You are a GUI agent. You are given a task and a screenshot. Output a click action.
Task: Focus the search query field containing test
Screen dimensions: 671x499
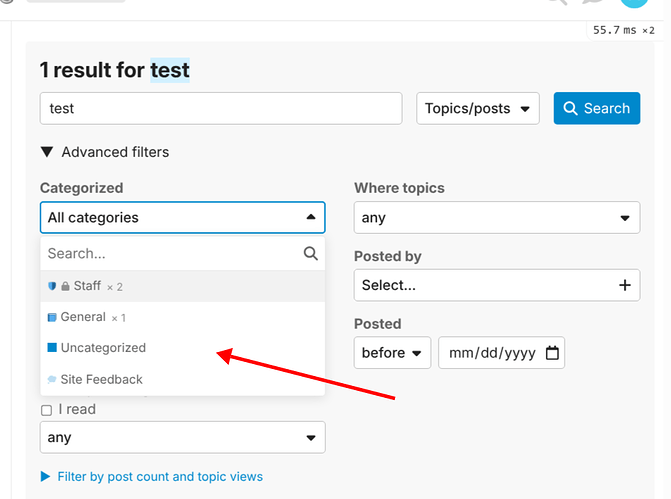pyautogui.click(x=221, y=108)
